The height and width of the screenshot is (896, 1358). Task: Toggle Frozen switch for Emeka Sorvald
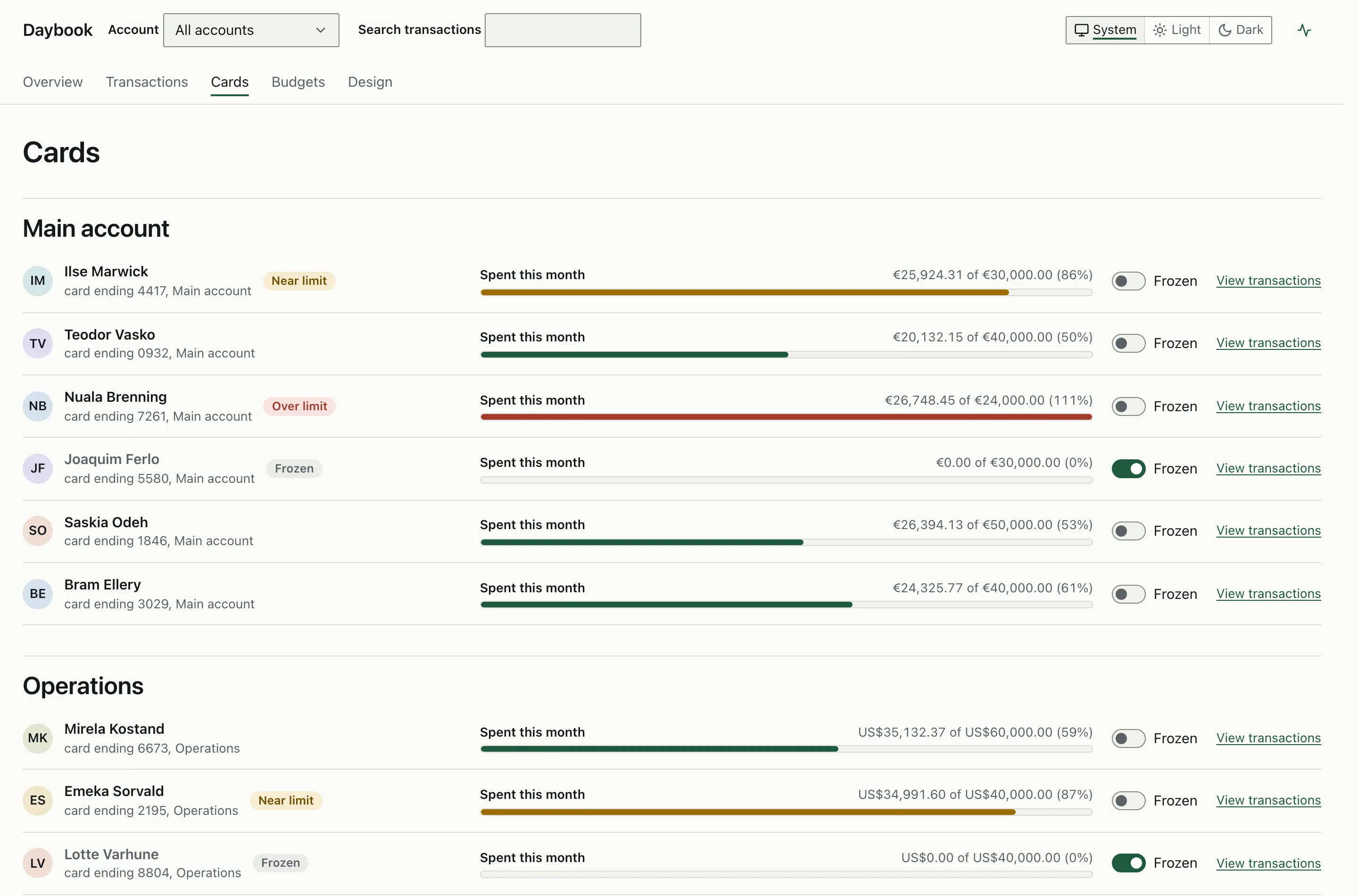click(1128, 801)
